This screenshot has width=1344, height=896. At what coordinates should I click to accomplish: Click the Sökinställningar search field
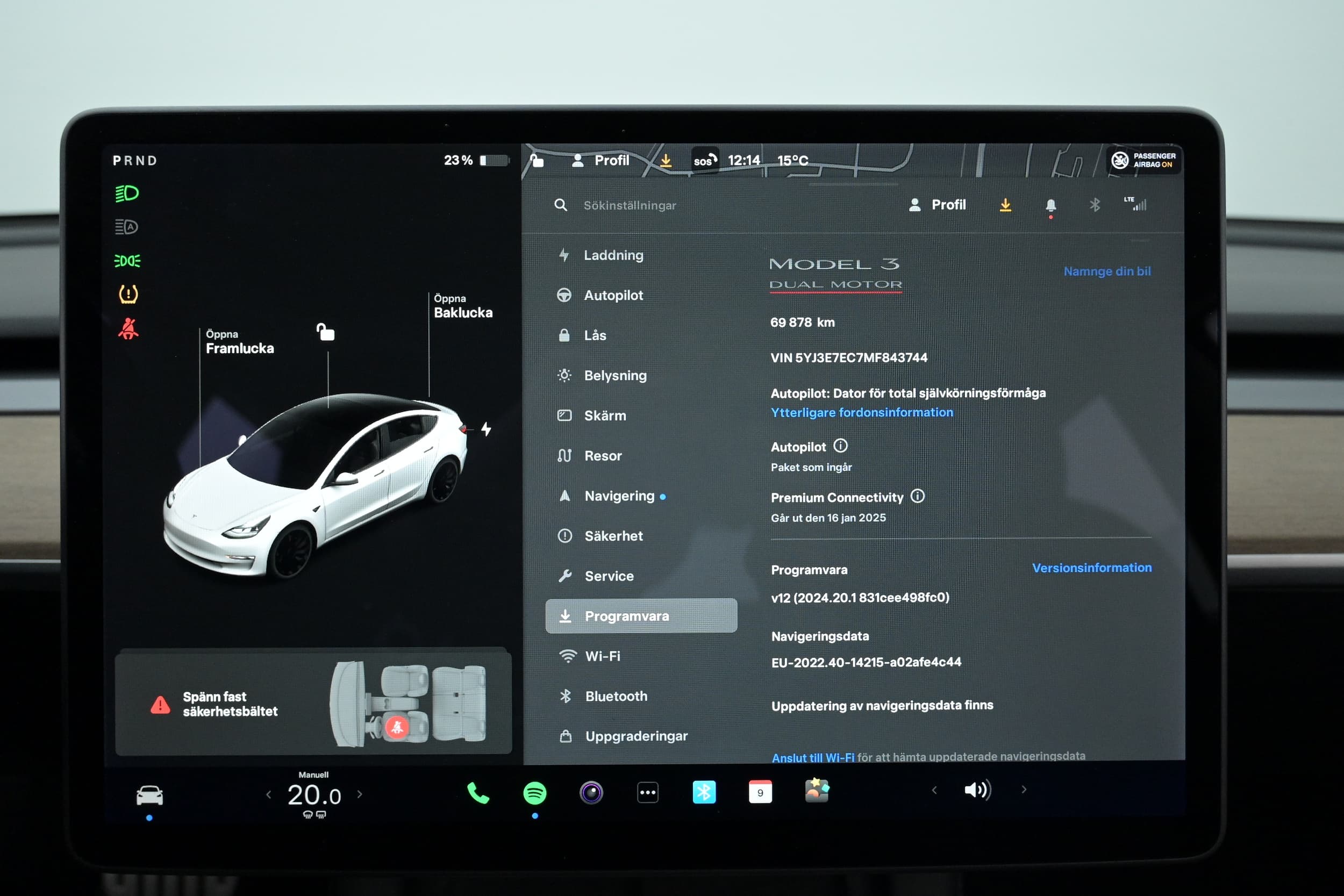click(x=629, y=205)
